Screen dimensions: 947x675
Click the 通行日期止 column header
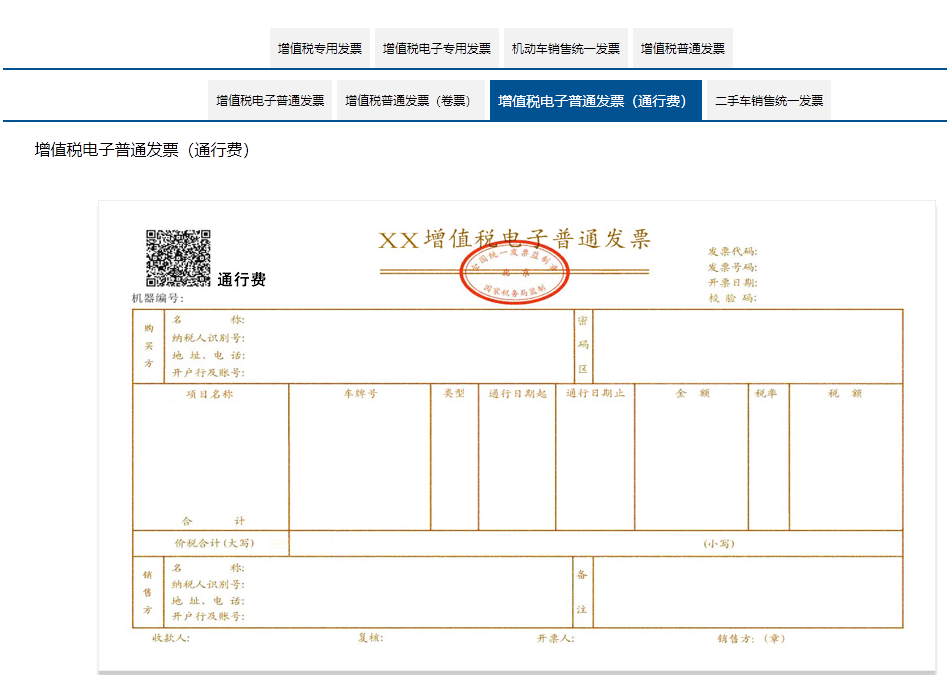(x=595, y=393)
